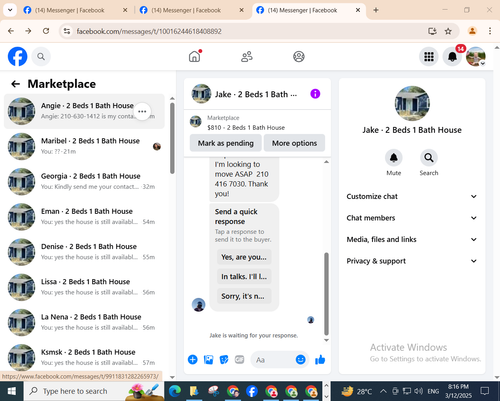Click the chat messages scrollbar

pos(326,293)
